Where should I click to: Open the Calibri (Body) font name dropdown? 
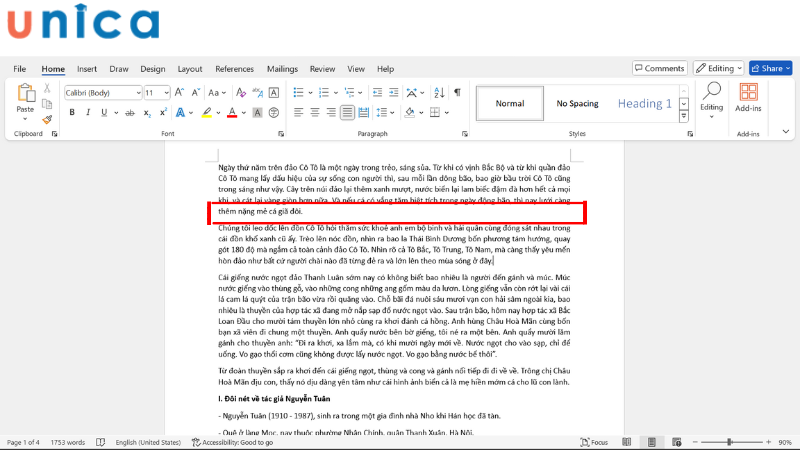(100, 92)
